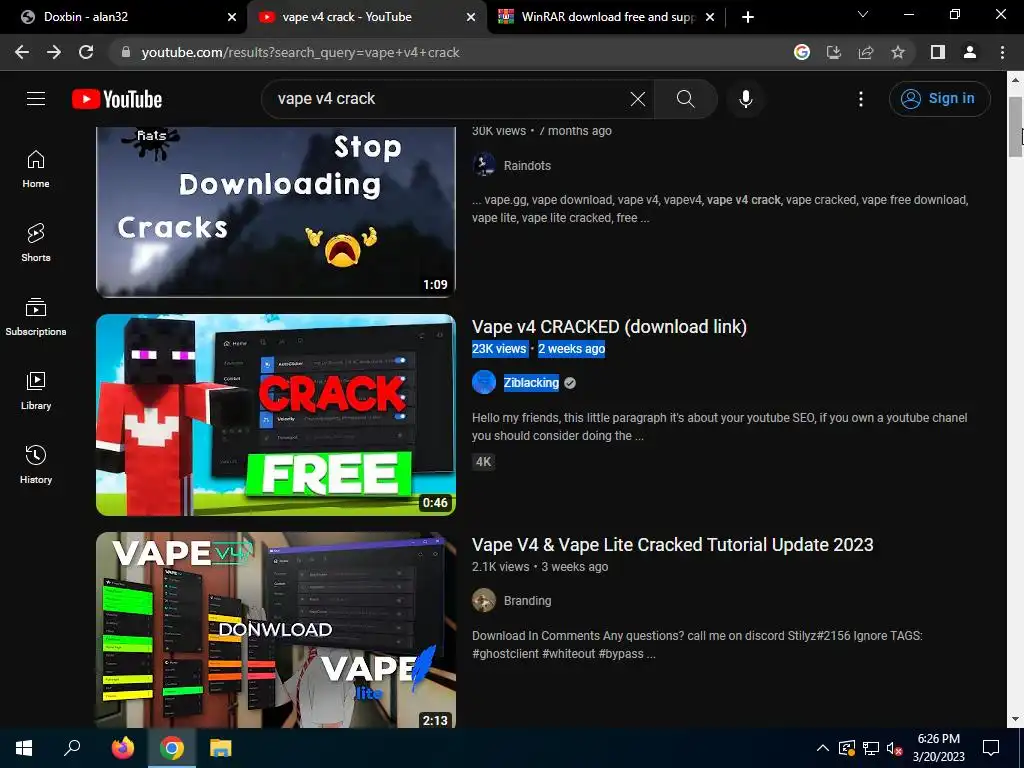Select the vape v4 crack YouTube tab
1024x768 pixels.
(366, 17)
